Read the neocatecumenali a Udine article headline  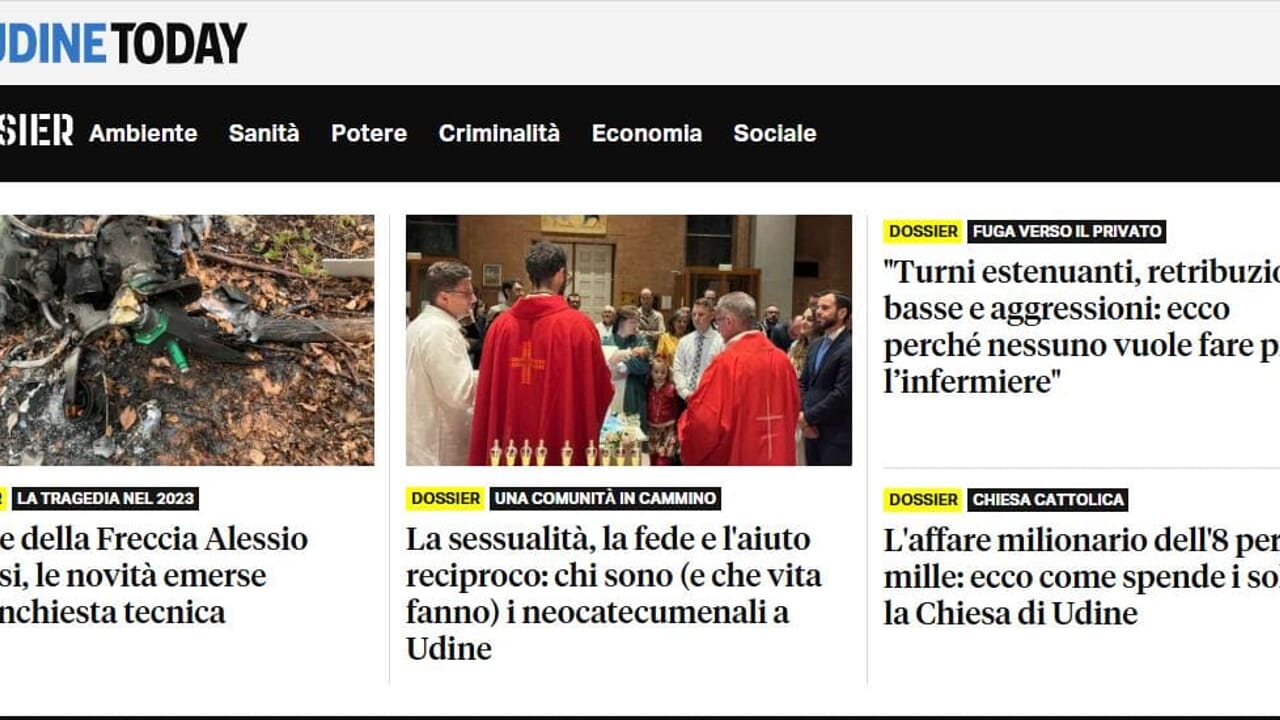tap(614, 594)
